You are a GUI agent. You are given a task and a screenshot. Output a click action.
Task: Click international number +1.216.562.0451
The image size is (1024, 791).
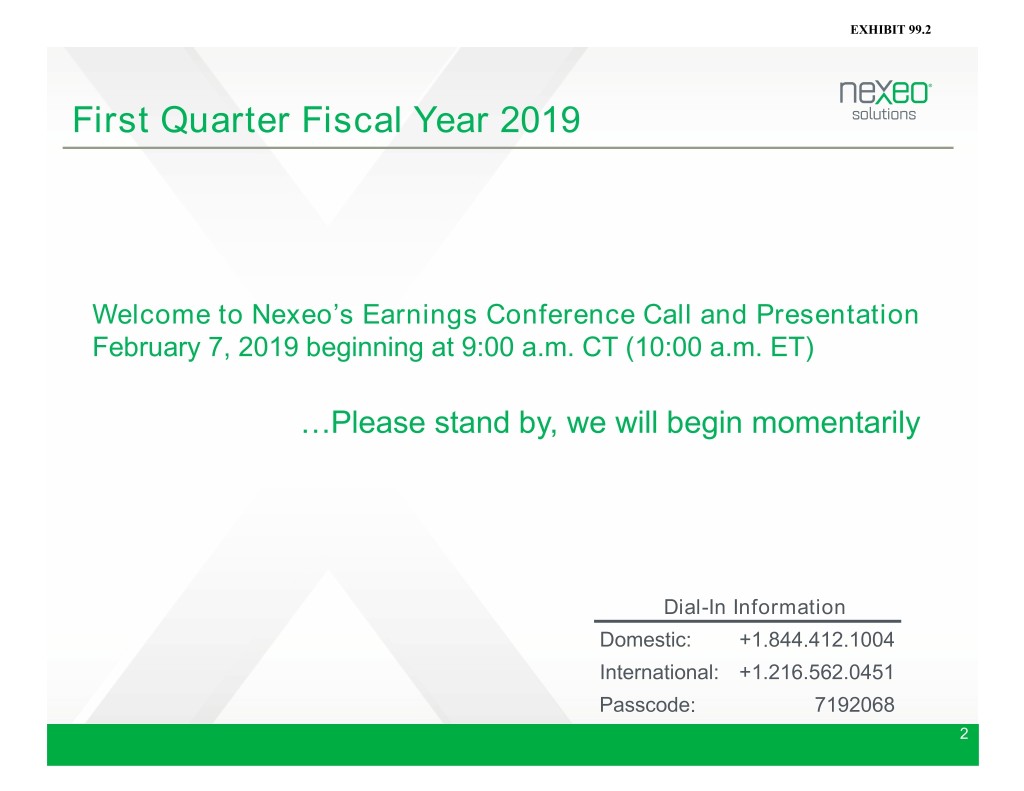(x=816, y=672)
